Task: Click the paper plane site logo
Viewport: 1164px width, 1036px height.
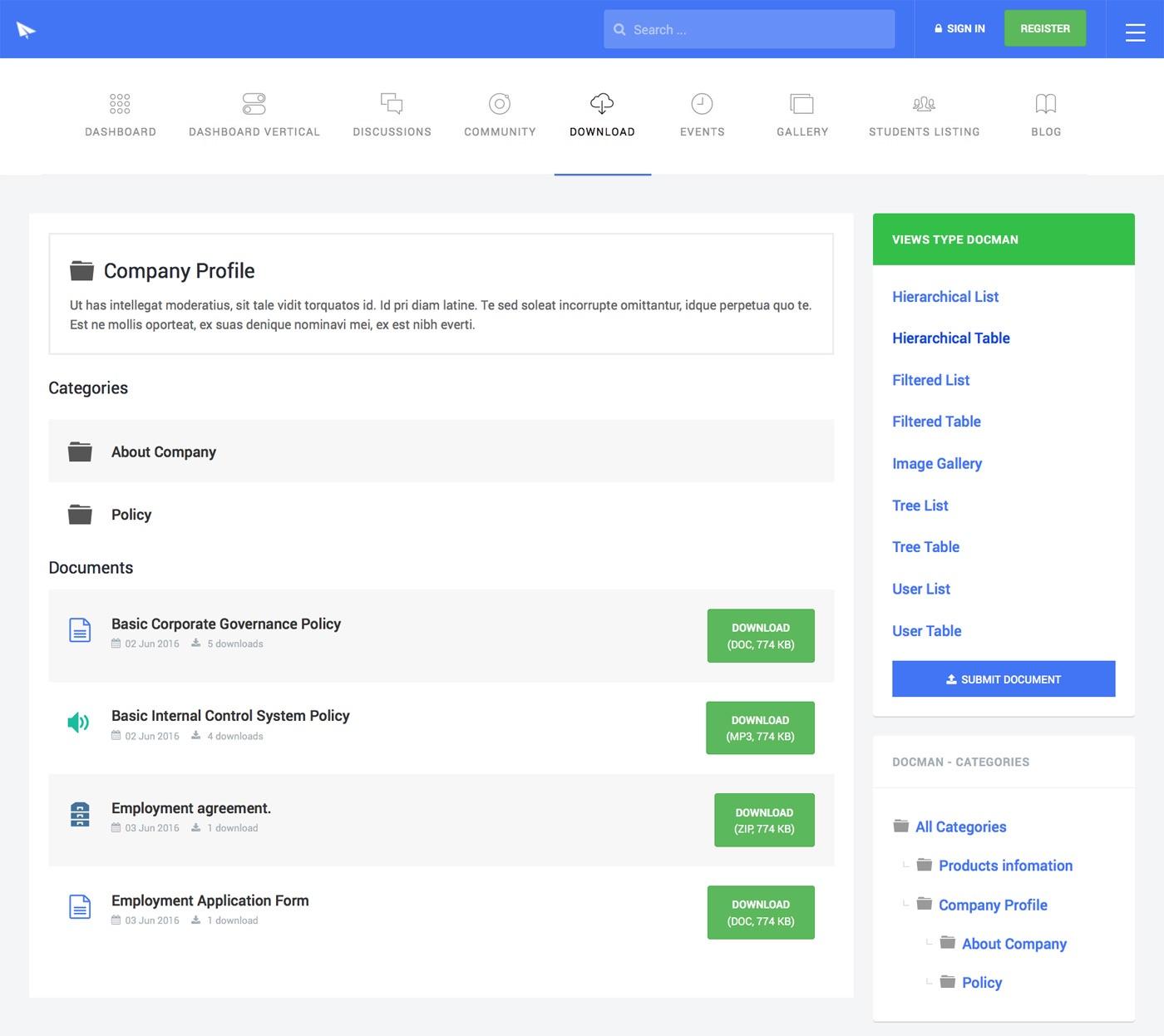Action: (26, 30)
